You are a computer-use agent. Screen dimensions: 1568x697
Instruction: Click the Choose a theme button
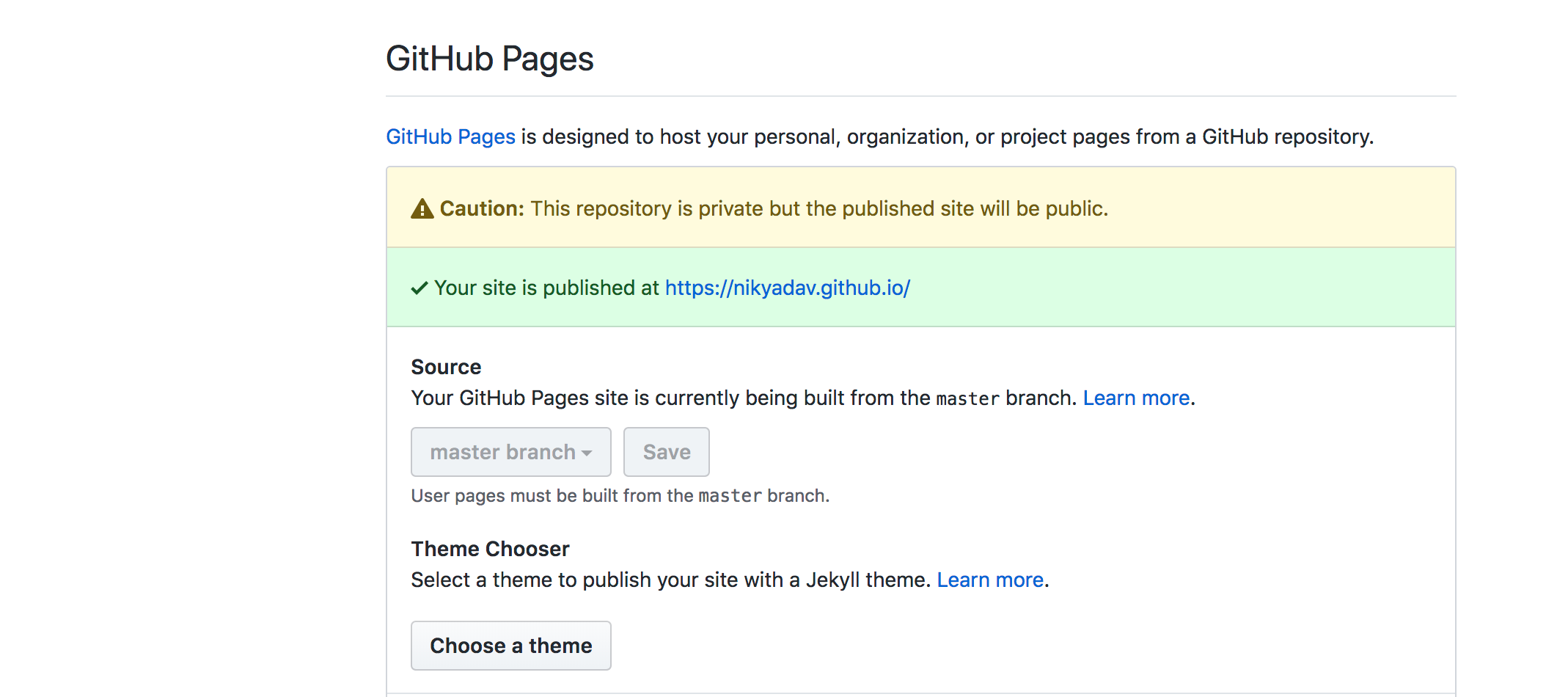(510, 646)
